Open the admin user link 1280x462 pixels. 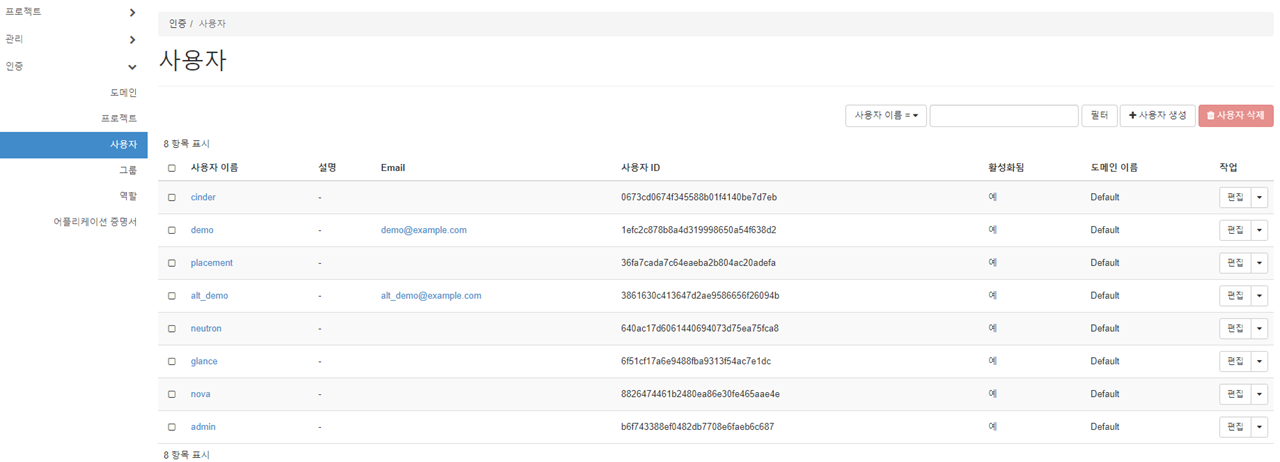pos(203,427)
